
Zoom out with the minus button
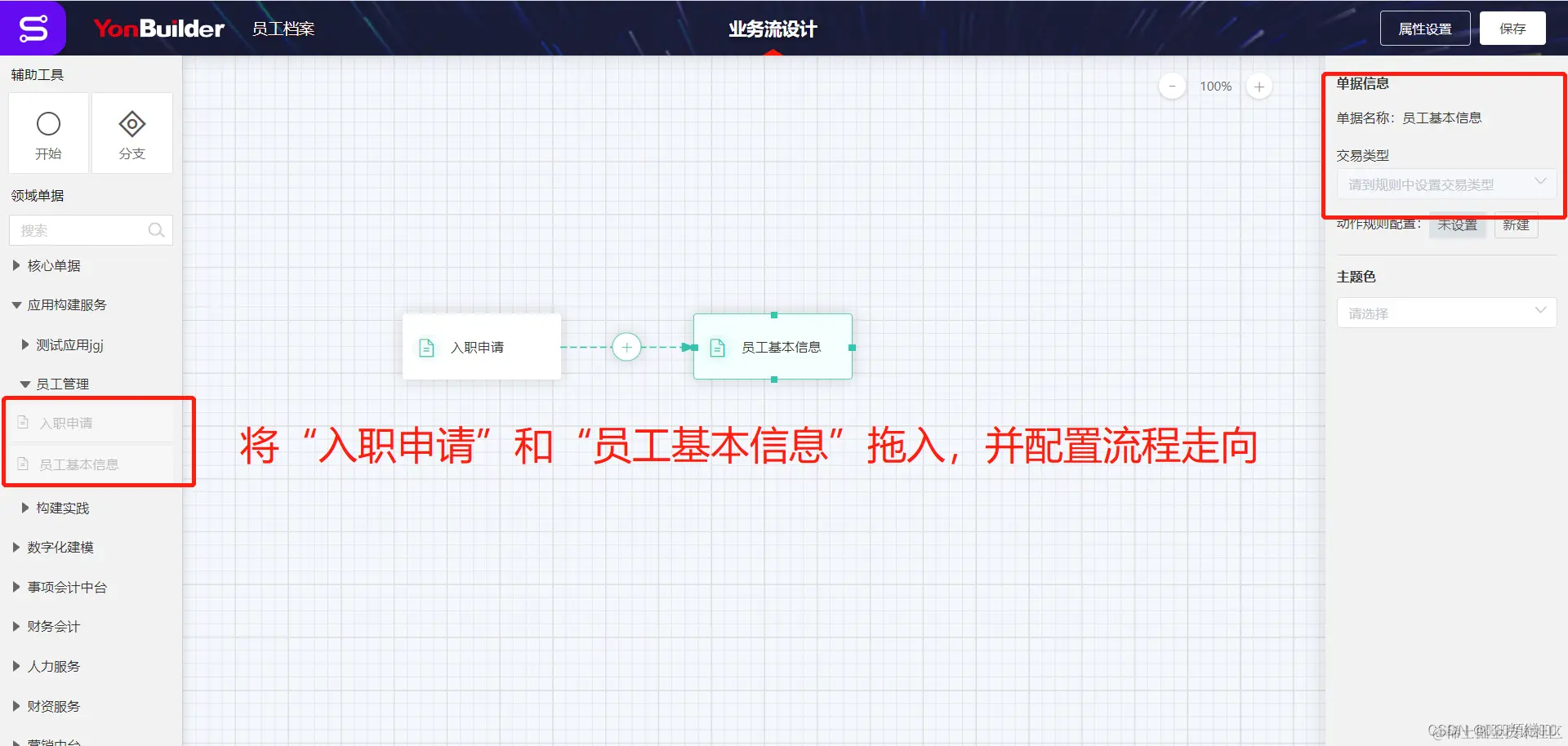[1172, 87]
